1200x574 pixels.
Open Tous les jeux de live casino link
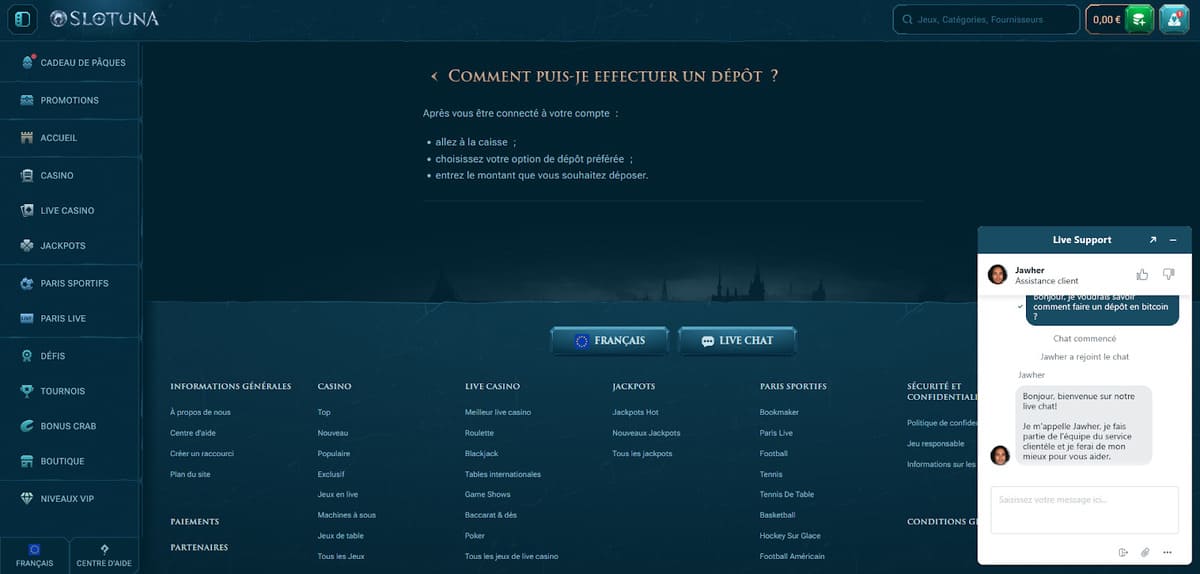(x=512, y=556)
